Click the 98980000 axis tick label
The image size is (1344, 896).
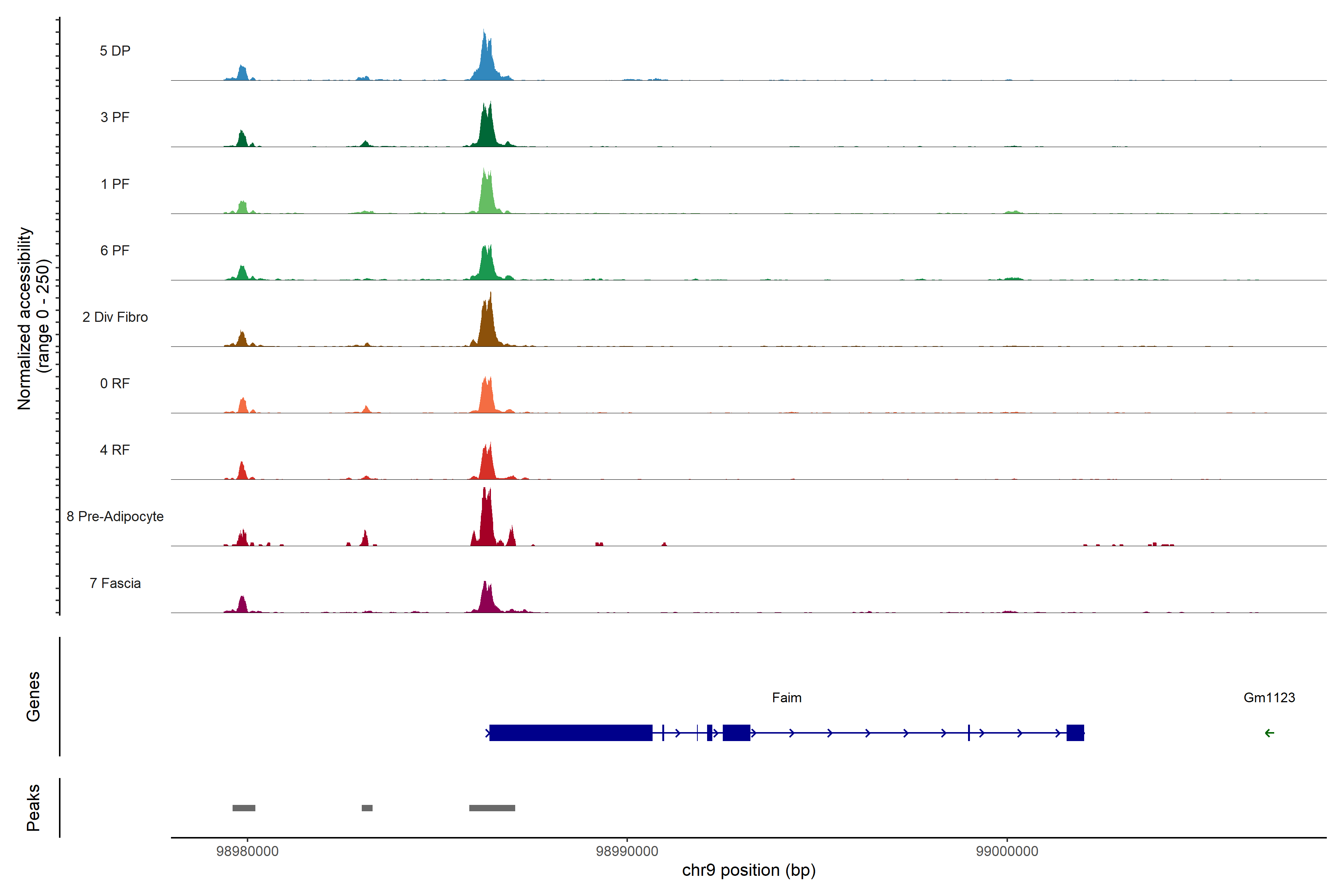click(x=248, y=852)
